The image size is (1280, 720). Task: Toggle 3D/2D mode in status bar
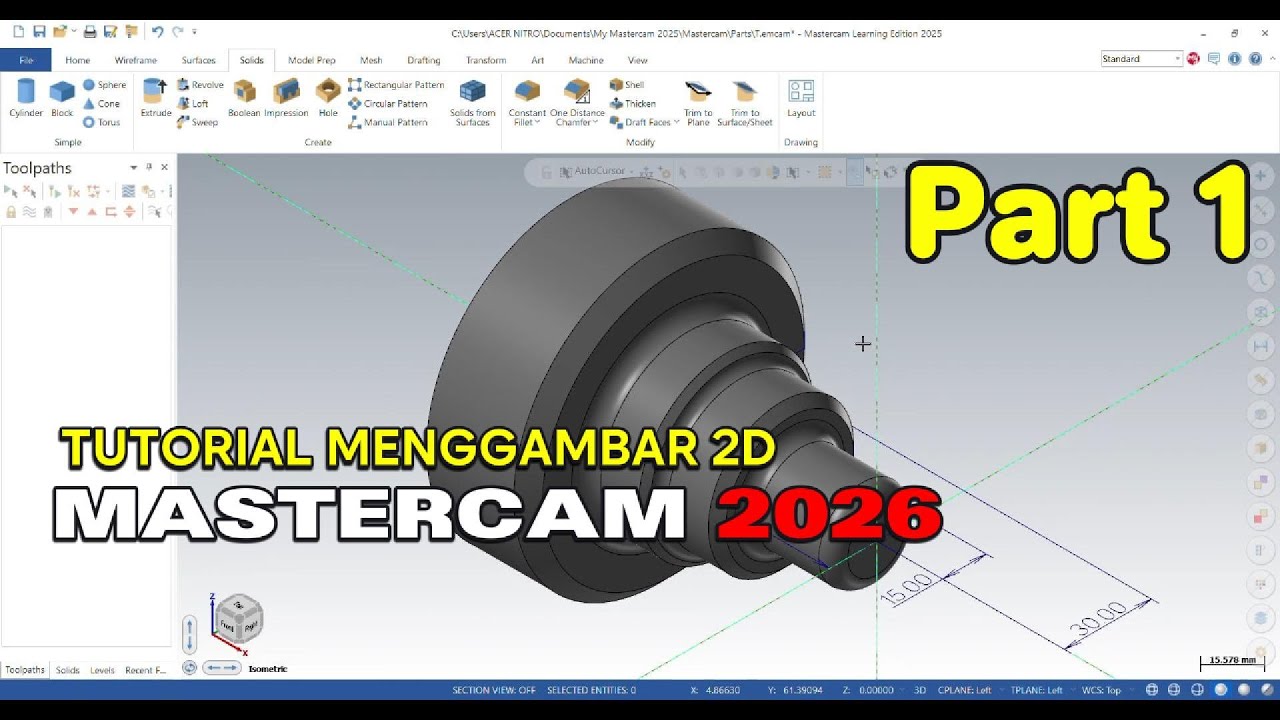[920, 690]
